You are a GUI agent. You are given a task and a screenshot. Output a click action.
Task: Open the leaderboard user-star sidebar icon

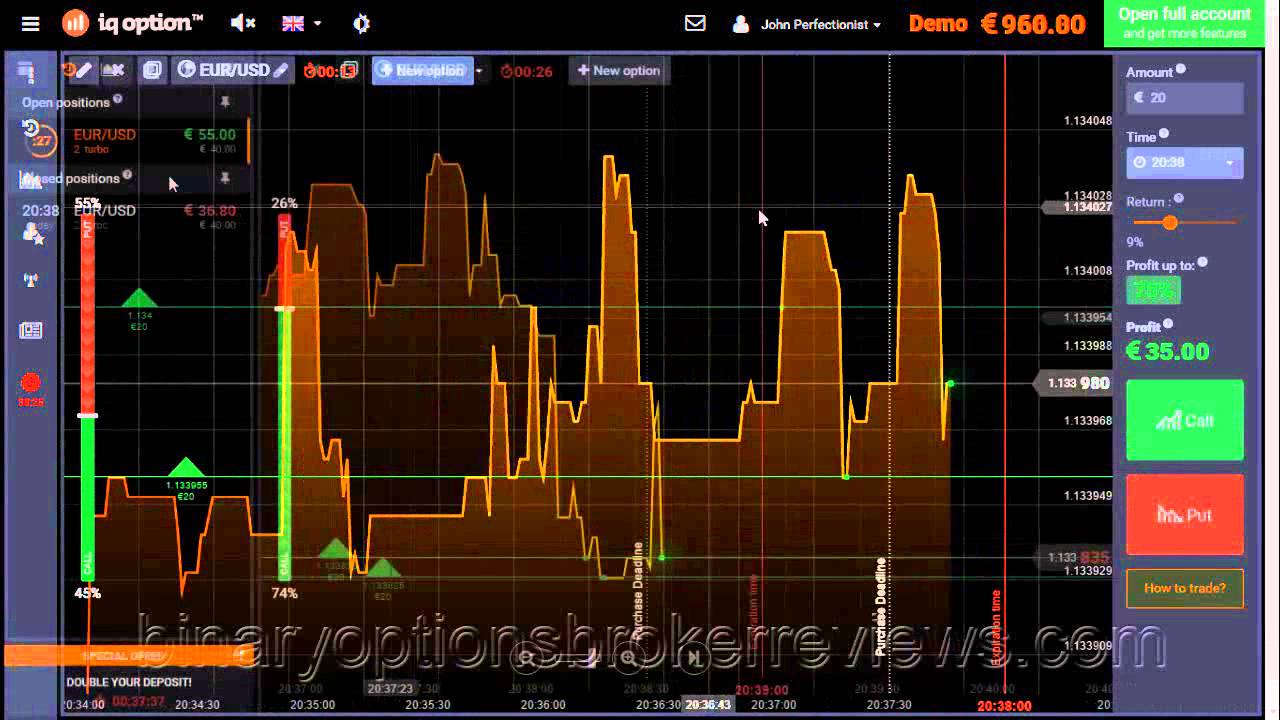point(31,232)
